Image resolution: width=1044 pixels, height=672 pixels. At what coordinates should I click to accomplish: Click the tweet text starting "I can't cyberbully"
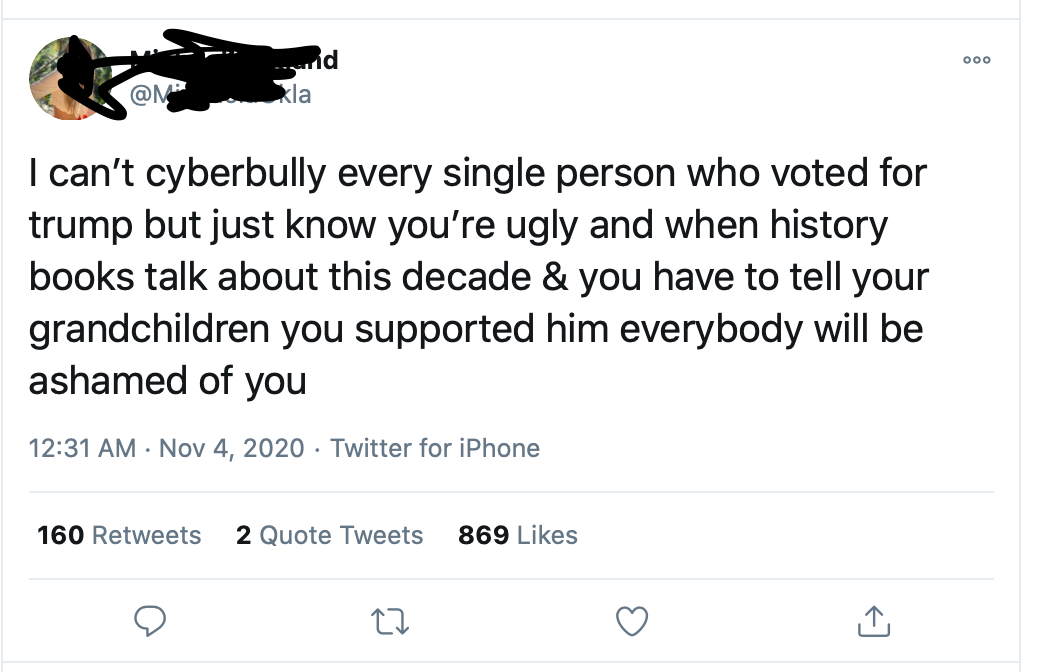coord(478,276)
